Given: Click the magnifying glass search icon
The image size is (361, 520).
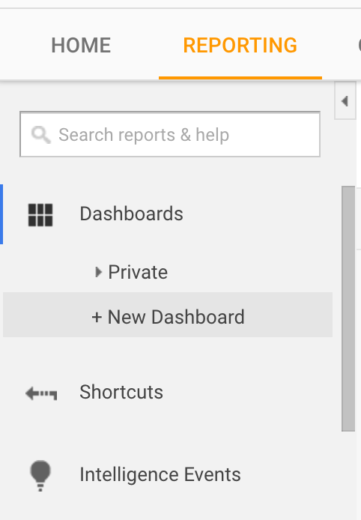Looking at the screenshot, I should (41, 135).
